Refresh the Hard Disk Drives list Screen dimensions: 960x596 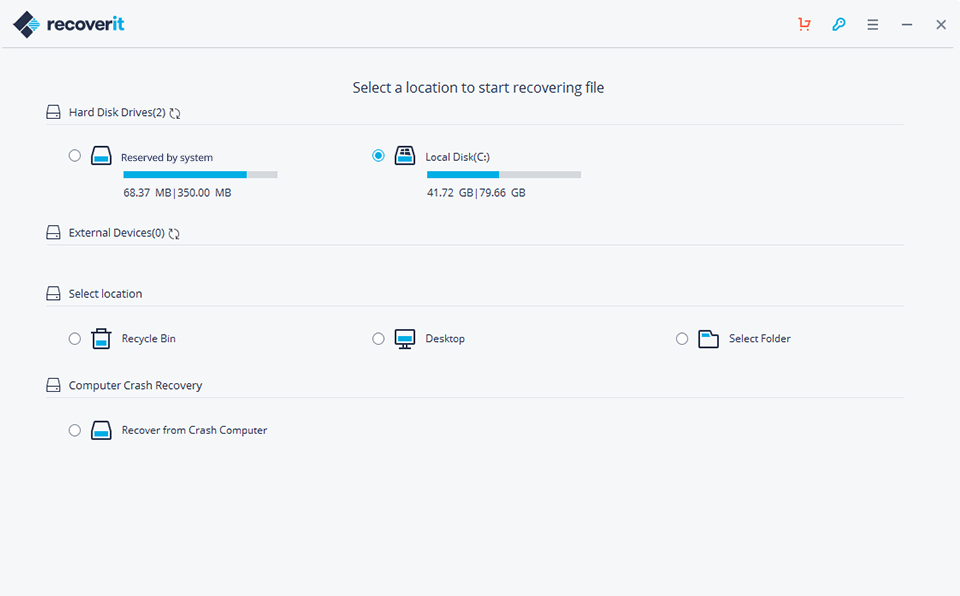coord(175,112)
